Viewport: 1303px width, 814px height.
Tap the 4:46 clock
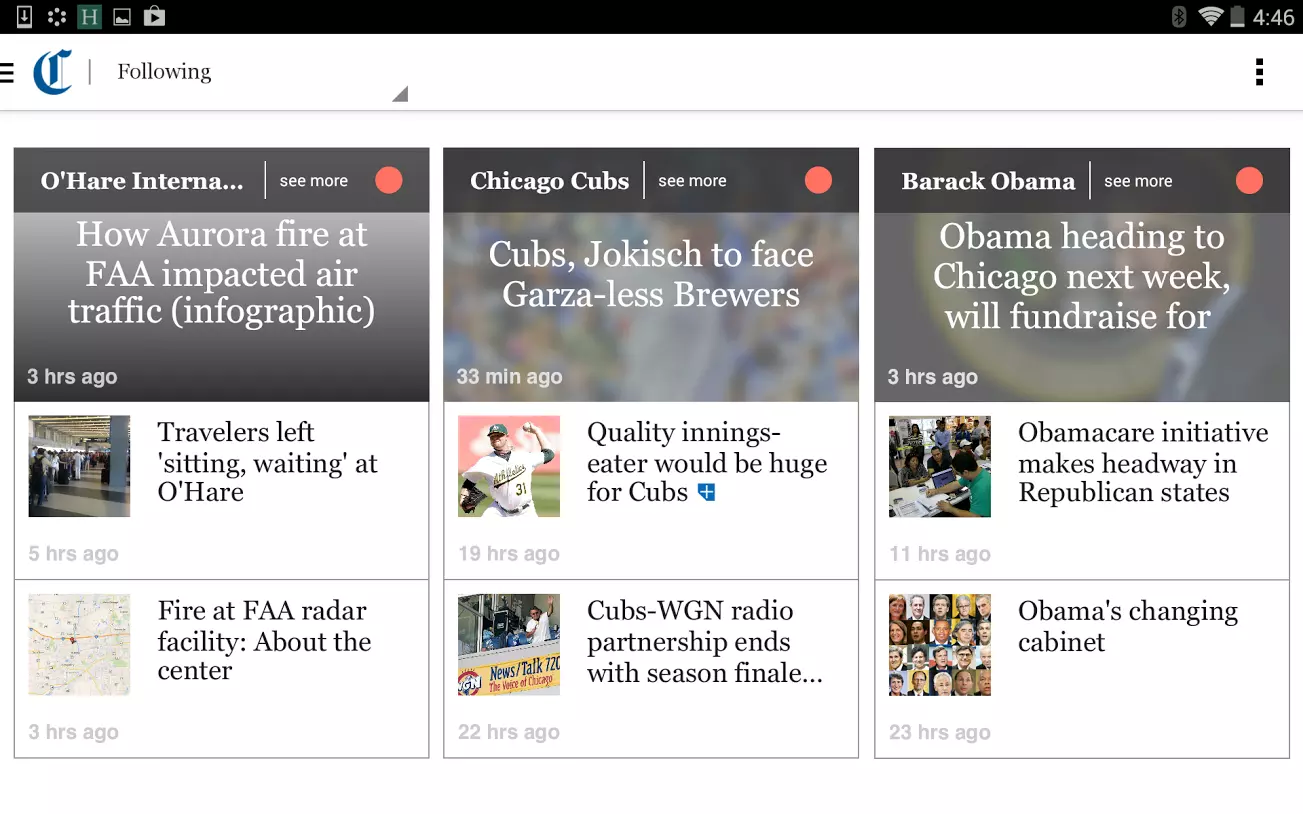coord(1273,17)
